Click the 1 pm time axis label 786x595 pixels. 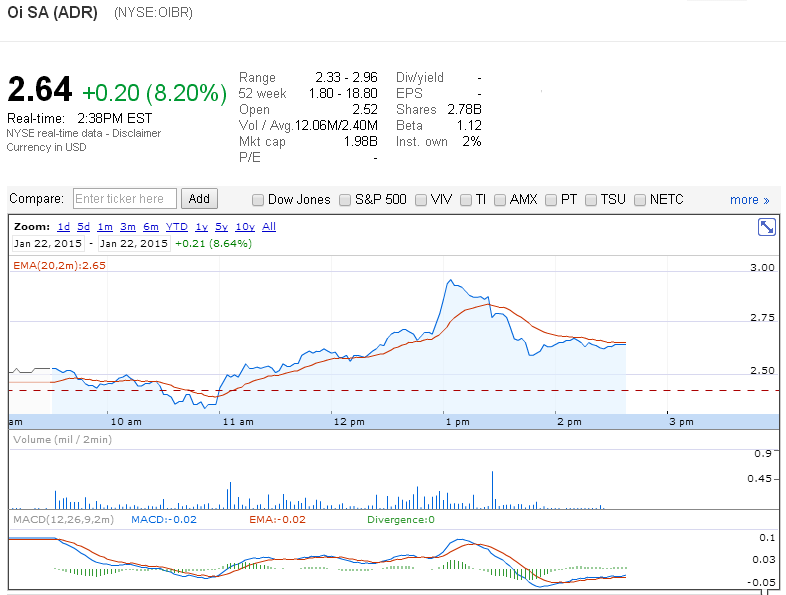(x=458, y=422)
